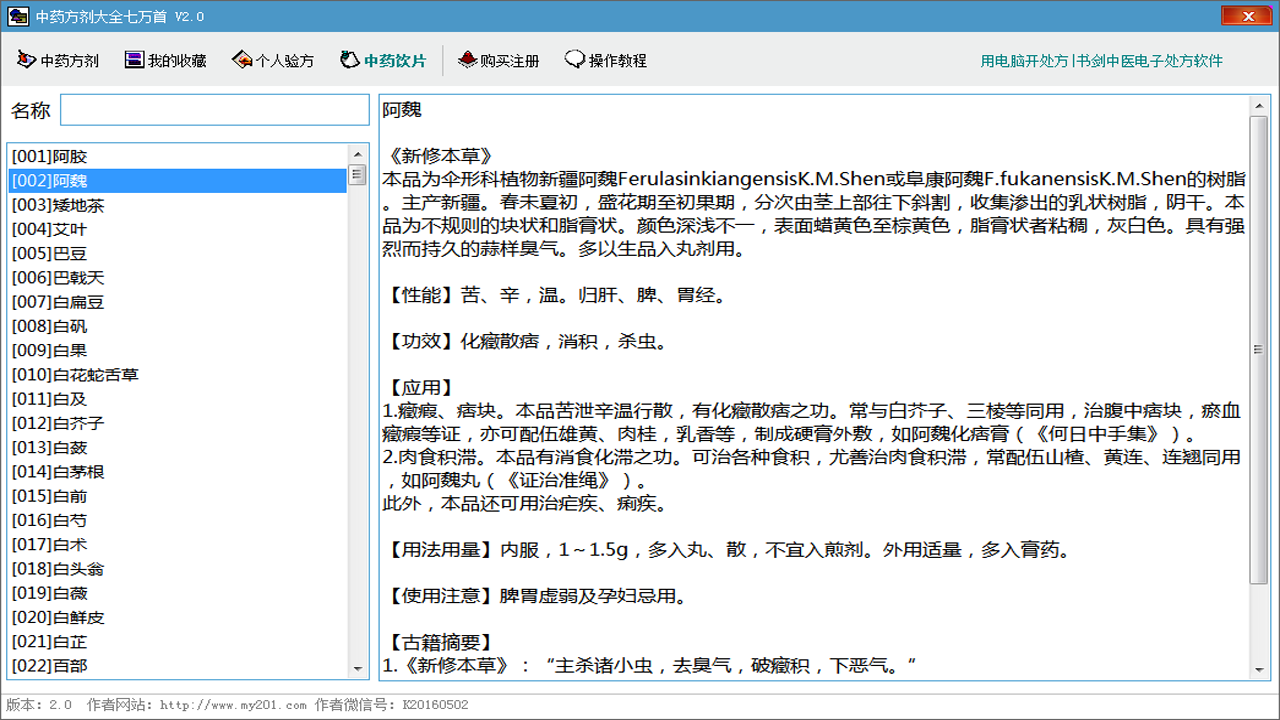Click inside the 名称 search field

(x=213, y=109)
